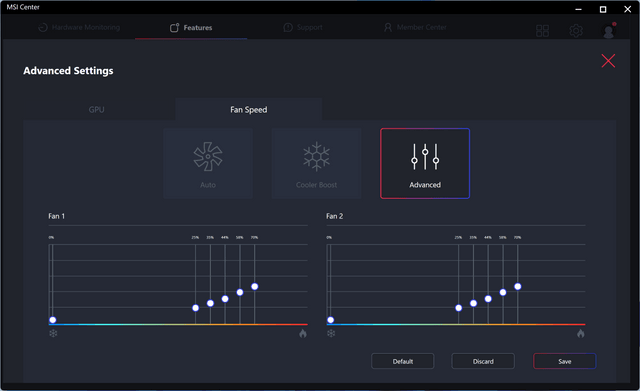Click Fan 1 0% slider handle
Viewport: 640px width, 391px height.
(53, 320)
